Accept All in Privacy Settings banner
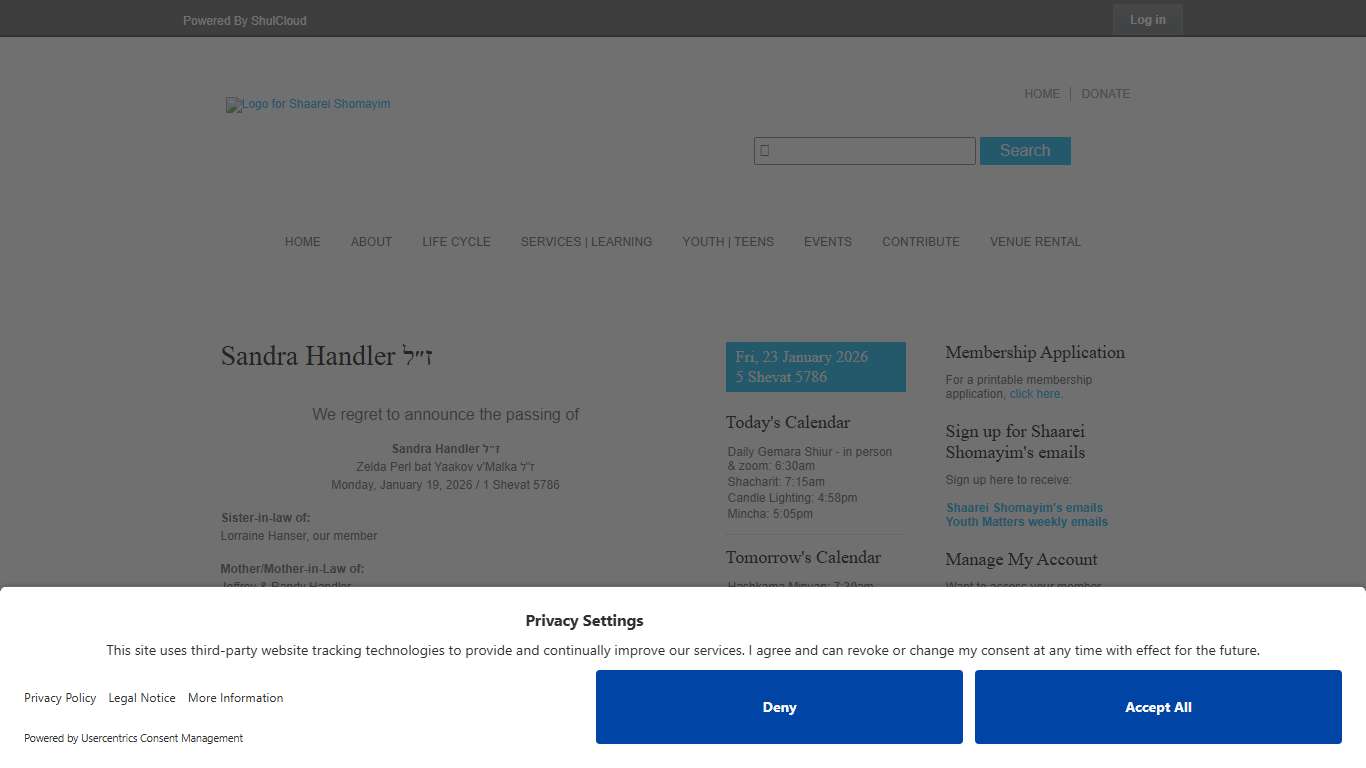This screenshot has height=768, width=1366. pos(1158,707)
